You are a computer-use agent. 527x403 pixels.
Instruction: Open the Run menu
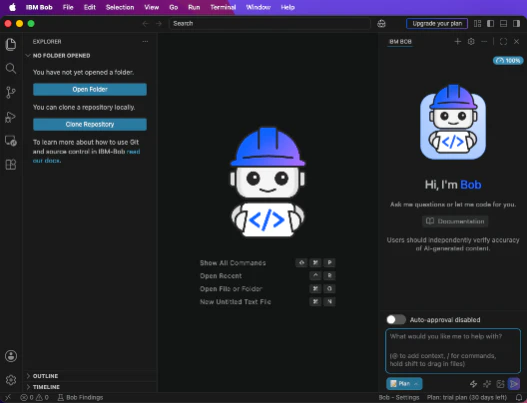click(x=194, y=7)
